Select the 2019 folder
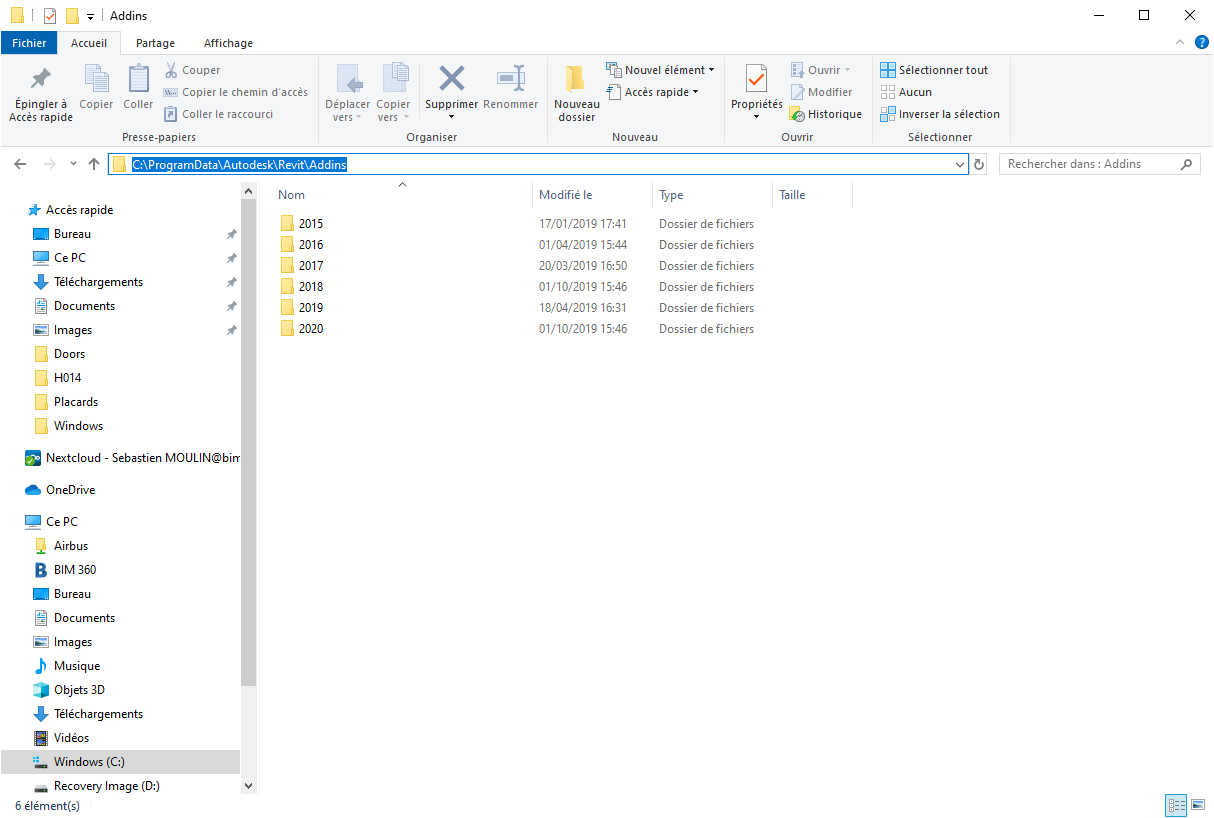 [311, 308]
